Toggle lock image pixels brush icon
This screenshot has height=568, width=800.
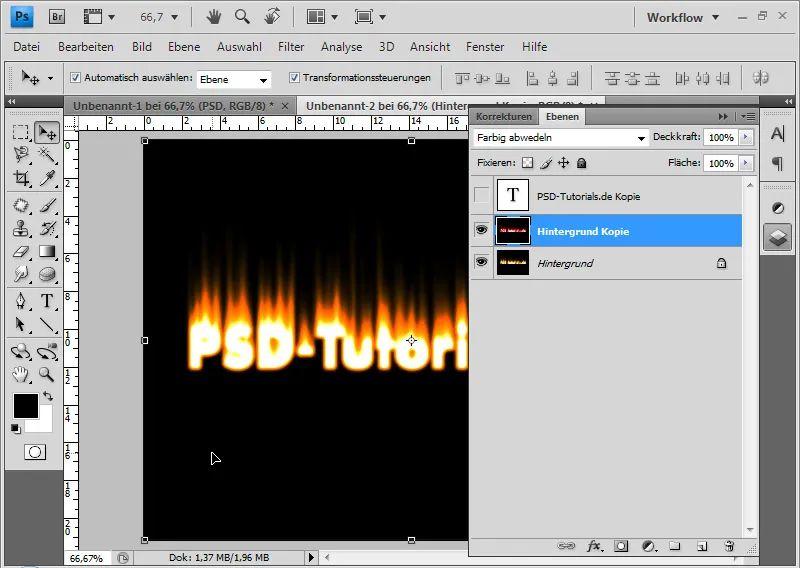click(545, 163)
